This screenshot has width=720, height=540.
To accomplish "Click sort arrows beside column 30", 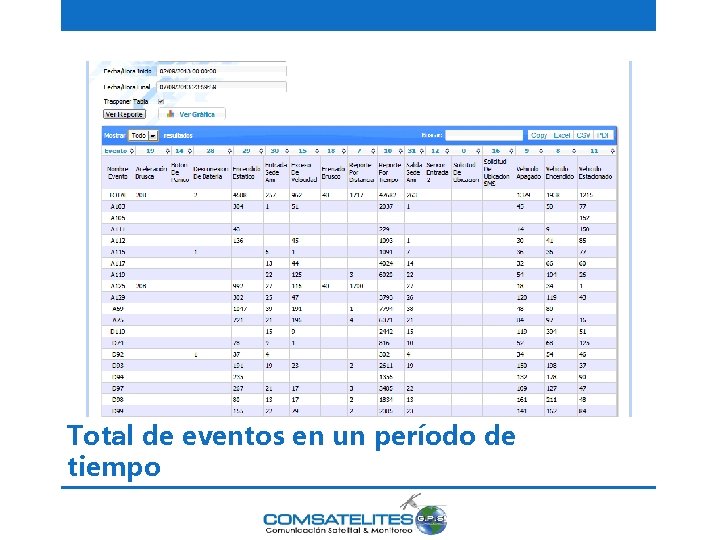I will tap(287, 151).
